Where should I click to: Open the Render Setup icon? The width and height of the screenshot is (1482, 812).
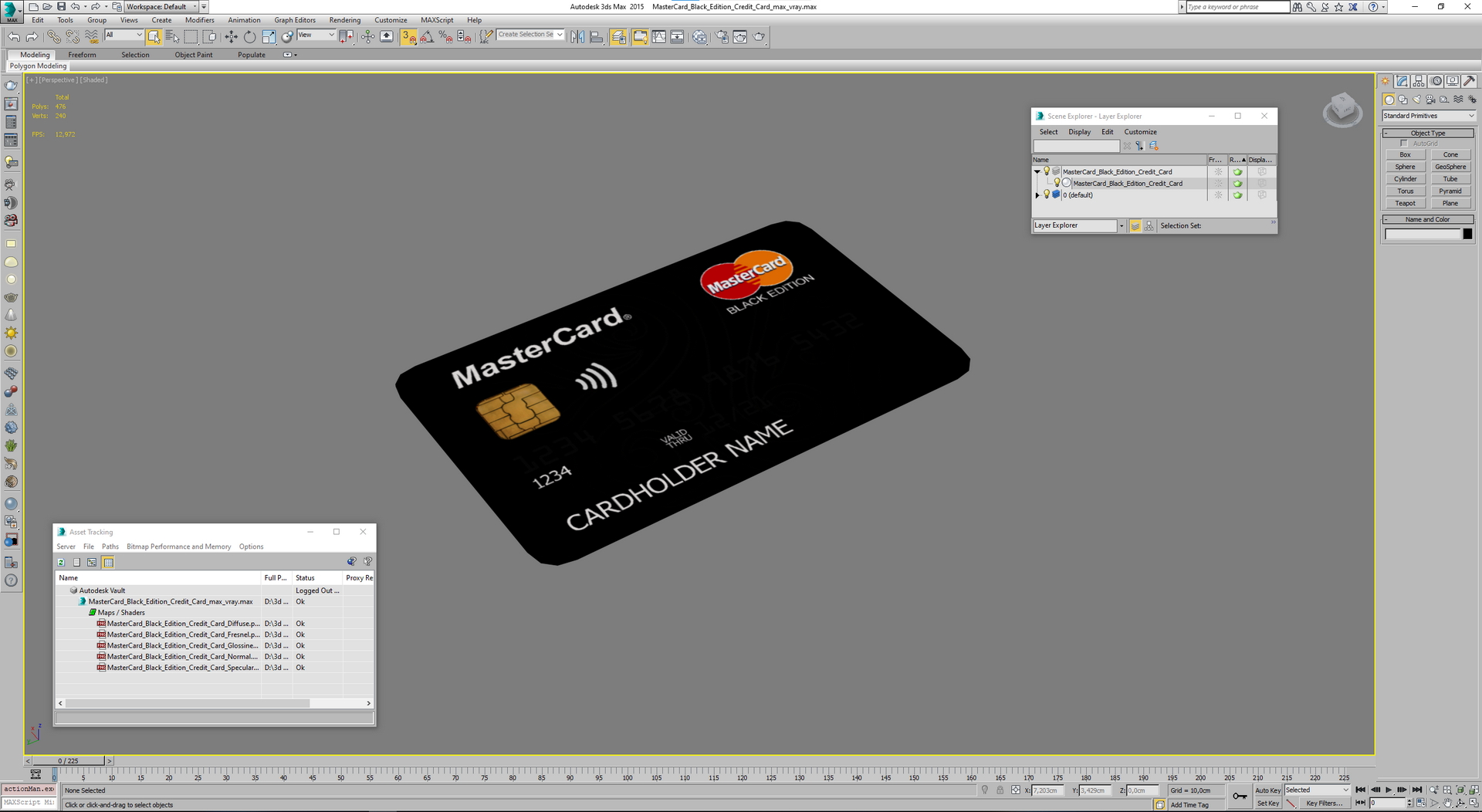pos(722,36)
